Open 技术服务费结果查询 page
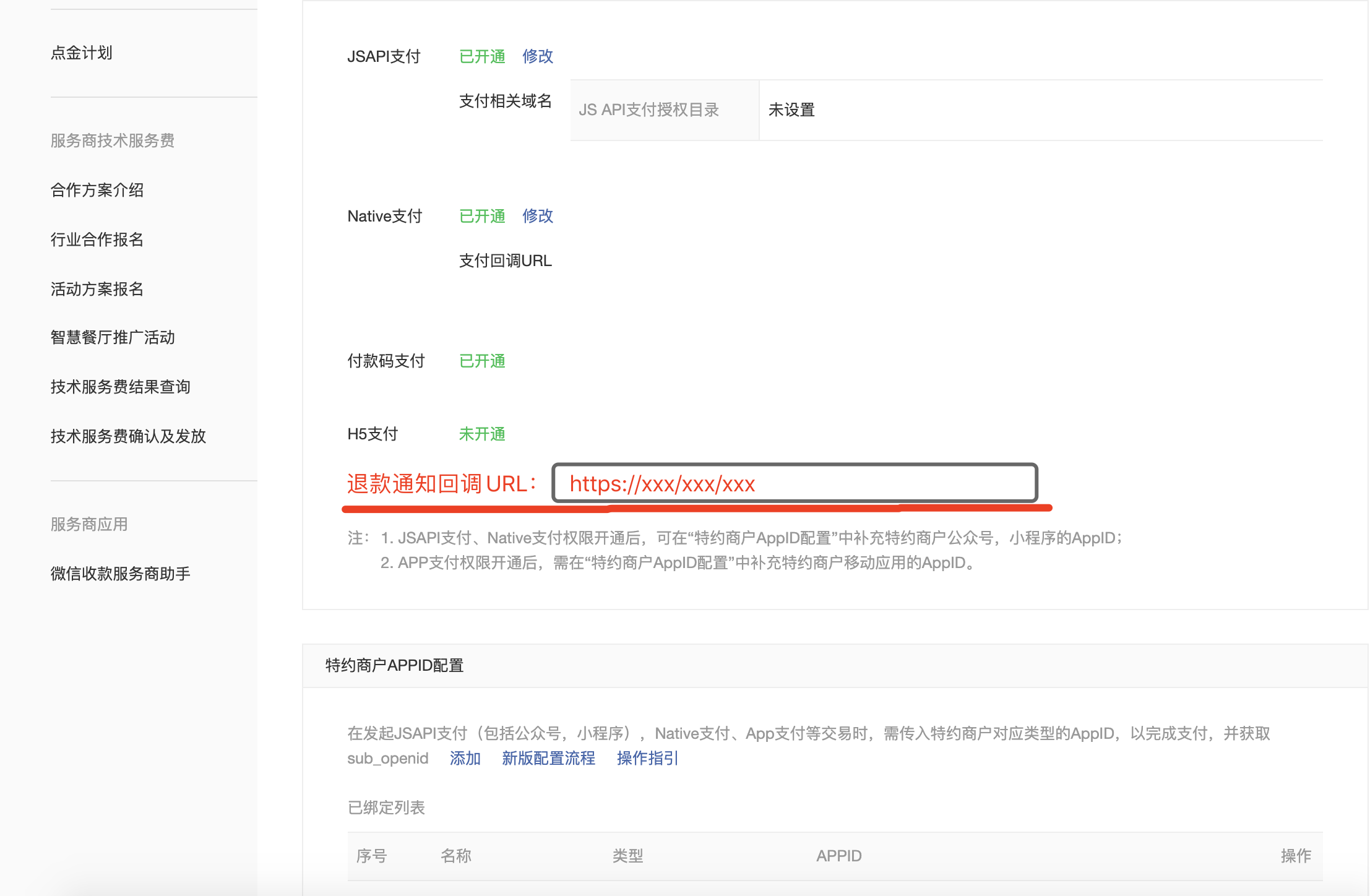The image size is (1370, 896). (x=120, y=387)
